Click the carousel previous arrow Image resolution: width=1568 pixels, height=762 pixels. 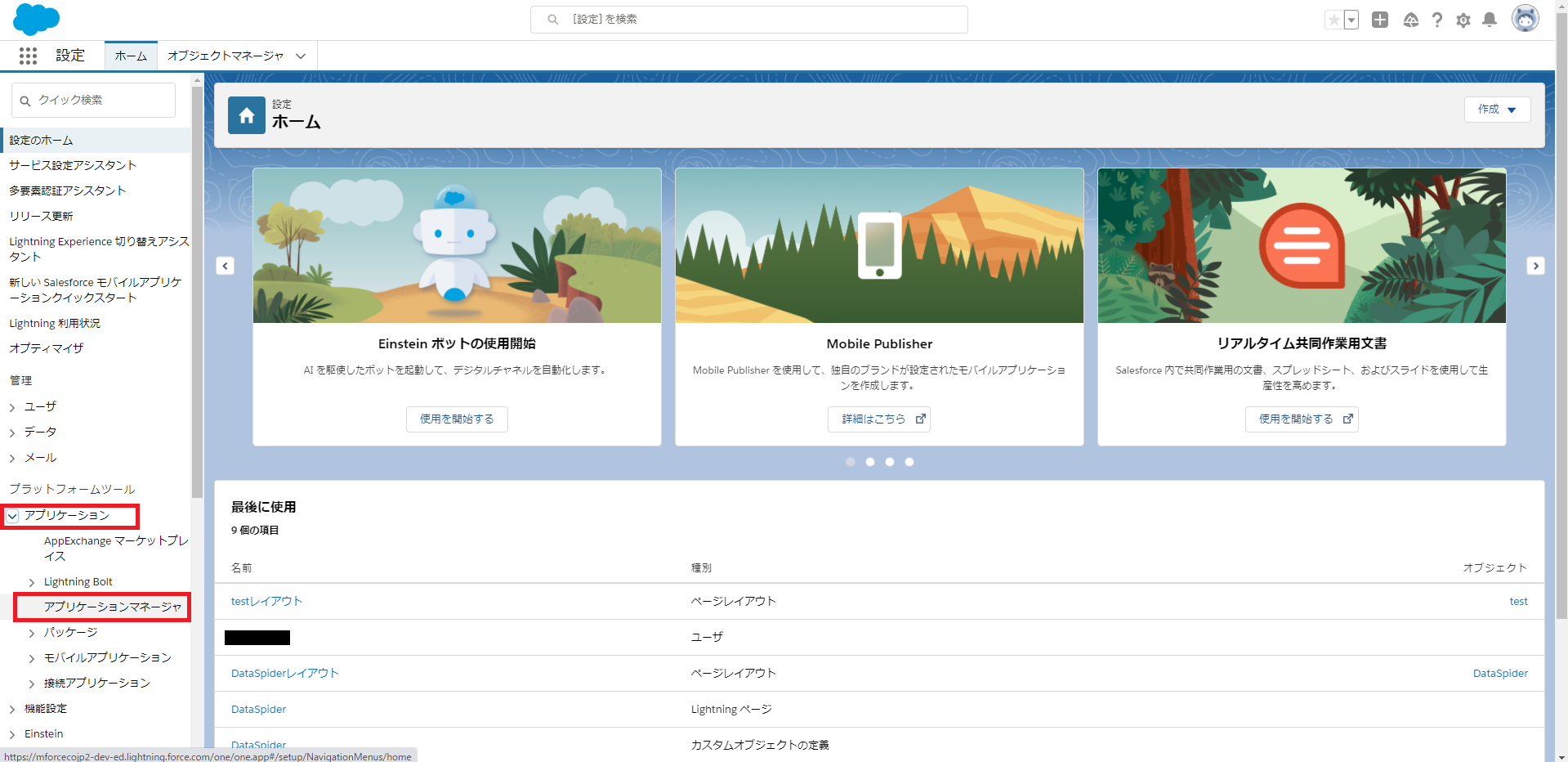226,266
